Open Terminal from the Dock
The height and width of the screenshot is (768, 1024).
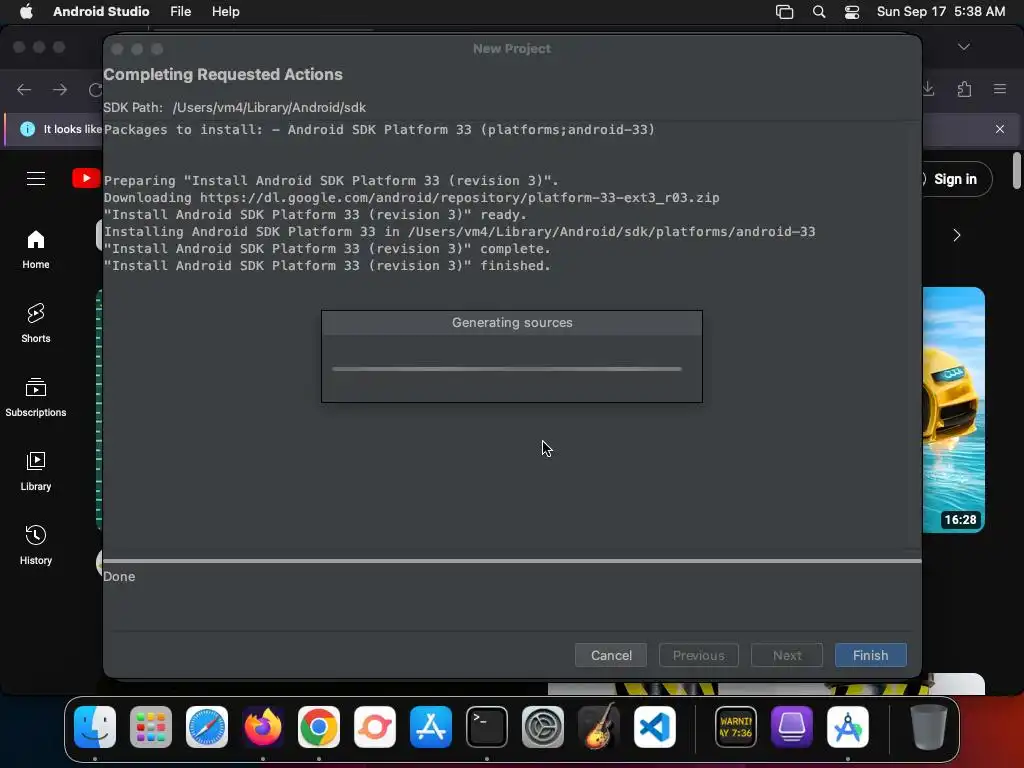[487, 727]
